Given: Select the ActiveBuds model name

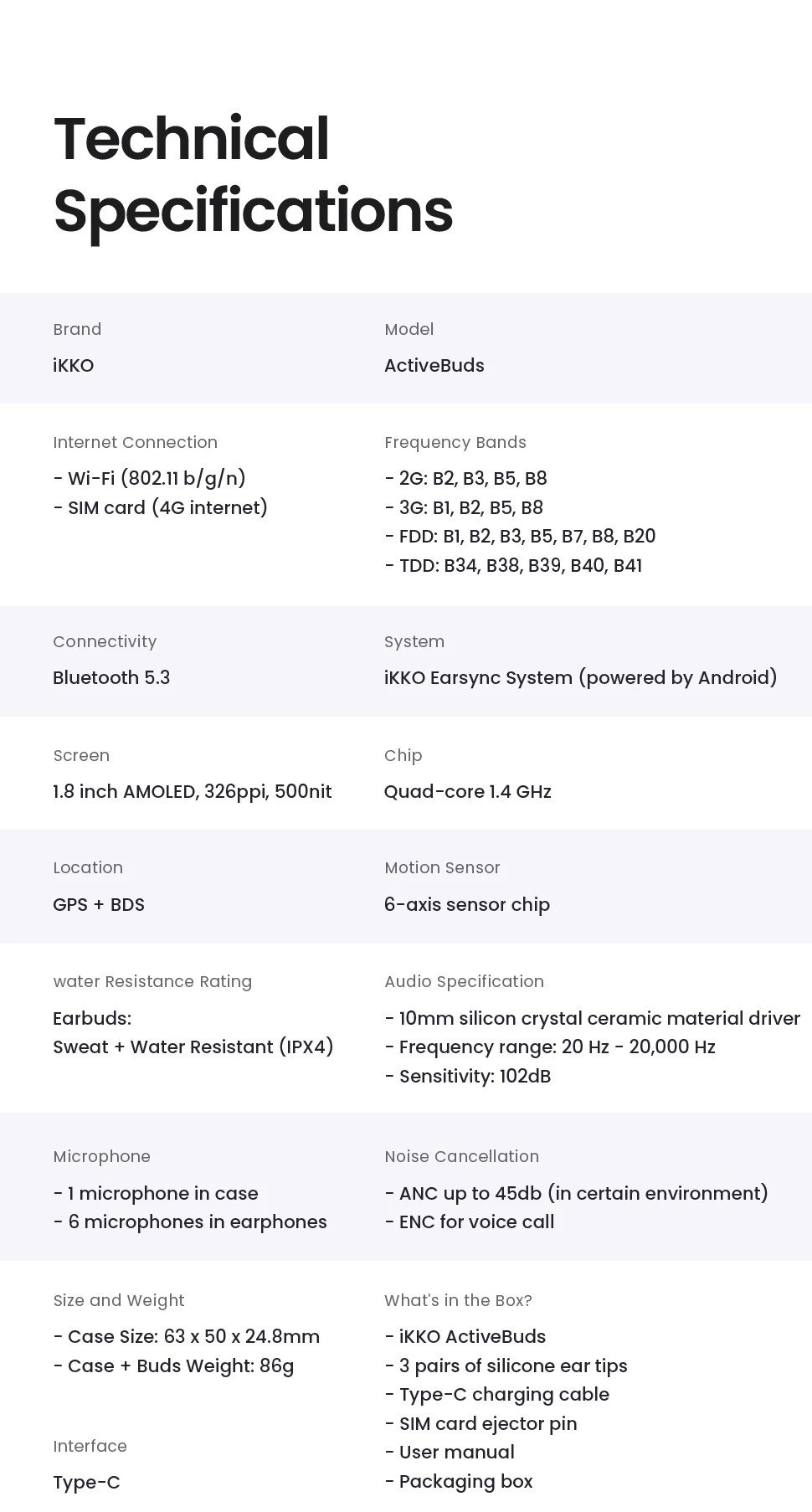Looking at the screenshot, I should click(x=434, y=366).
